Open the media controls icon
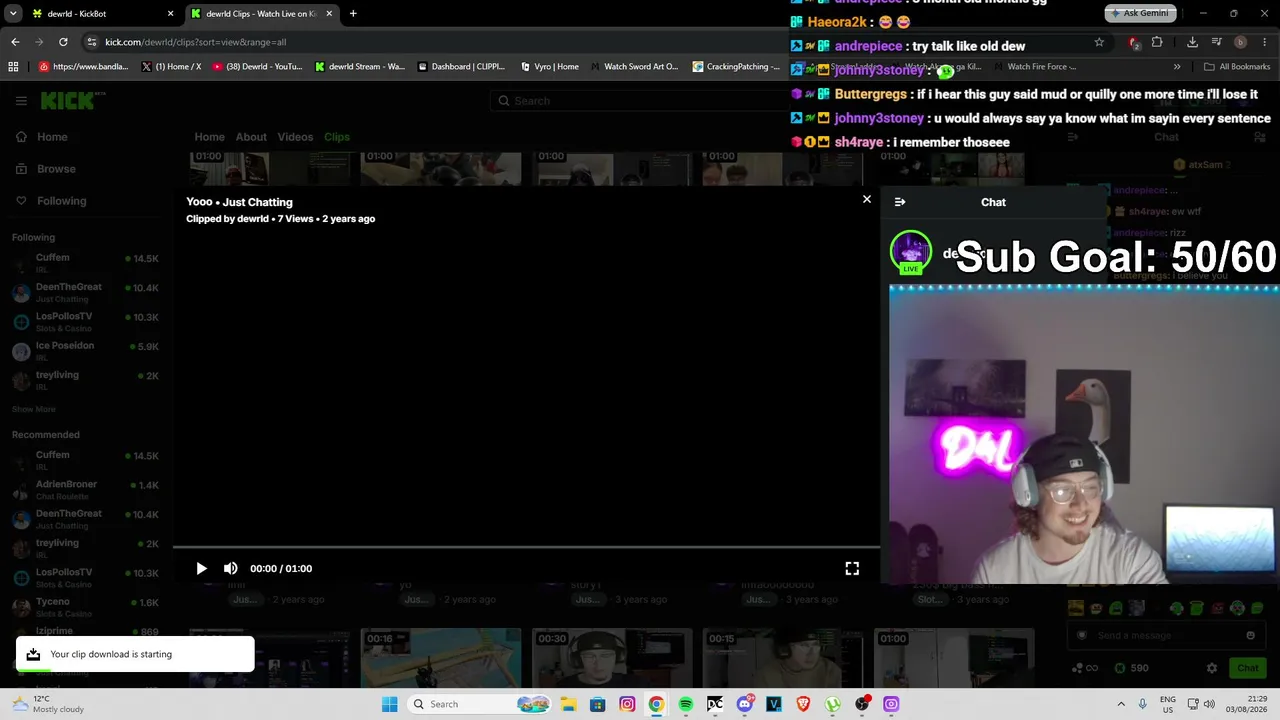This screenshot has height=720, width=1280. coord(1216,42)
